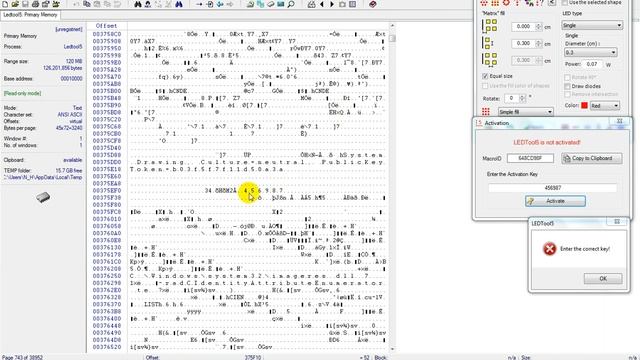
Task: Click the red dotted grid icon beside Simple fill
Action: point(485,111)
